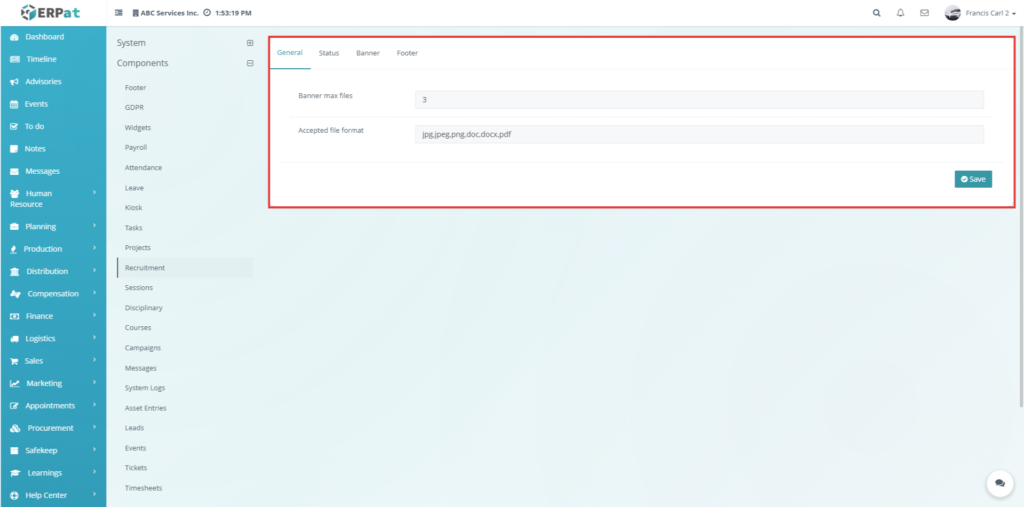Open Dashboard from the sidebar

(x=44, y=37)
